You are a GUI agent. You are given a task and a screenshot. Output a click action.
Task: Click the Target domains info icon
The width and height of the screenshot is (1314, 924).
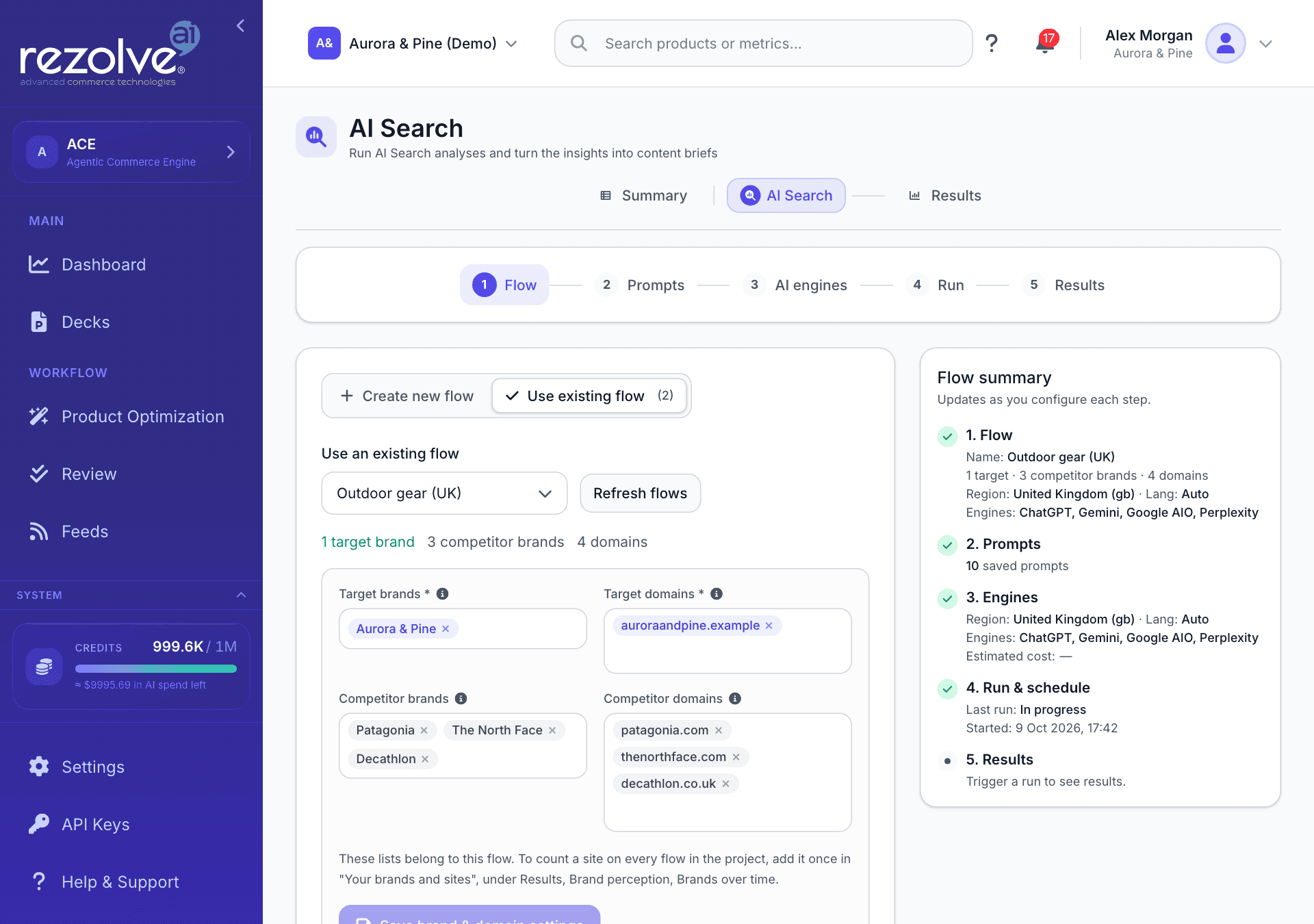pyautogui.click(x=717, y=594)
